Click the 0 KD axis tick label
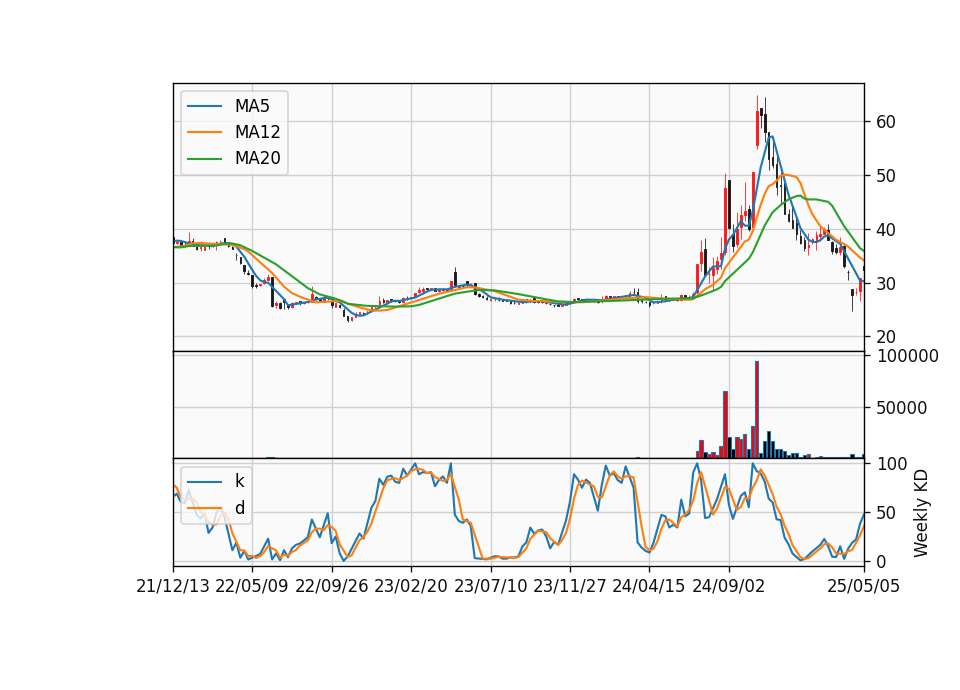 [x=881, y=561]
